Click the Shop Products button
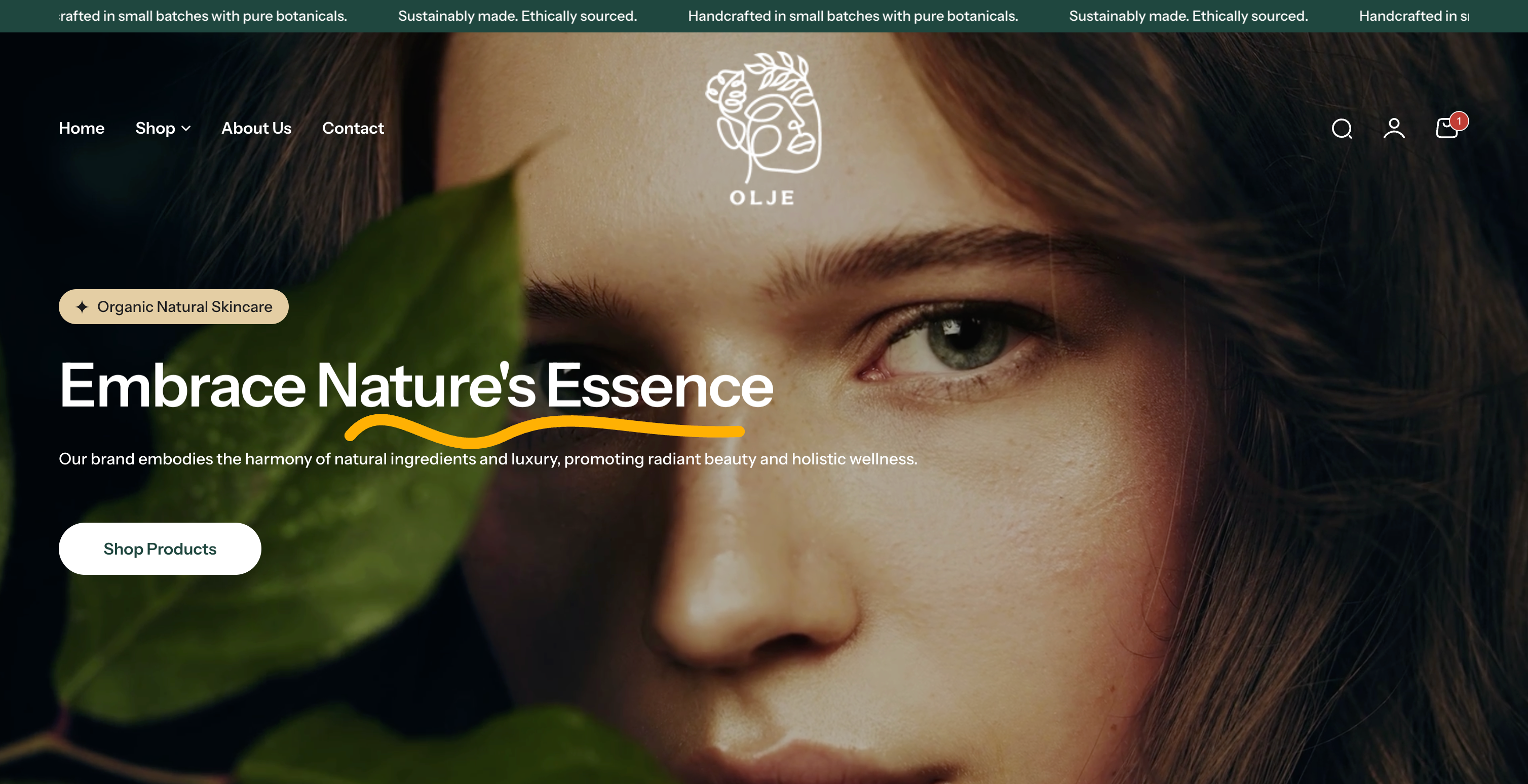The width and height of the screenshot is (1528, 784). click(160, 548)
